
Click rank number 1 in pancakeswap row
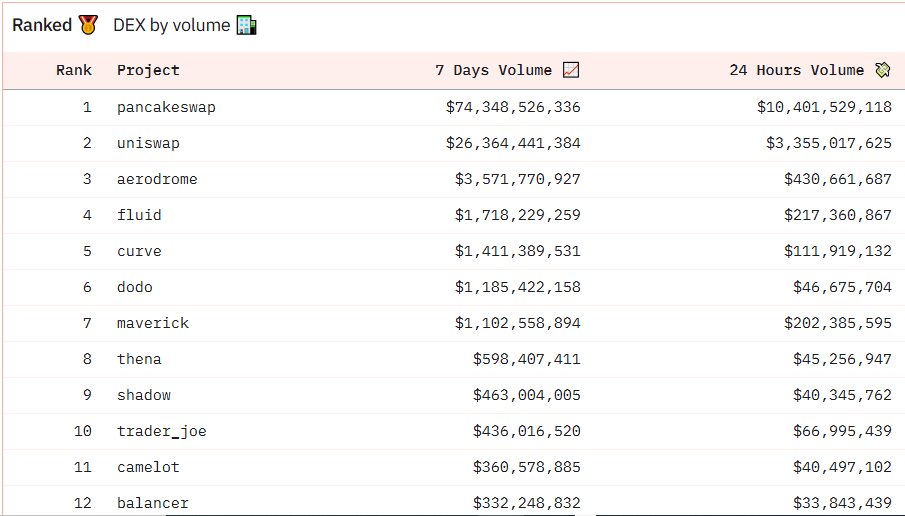coord(87,107)
